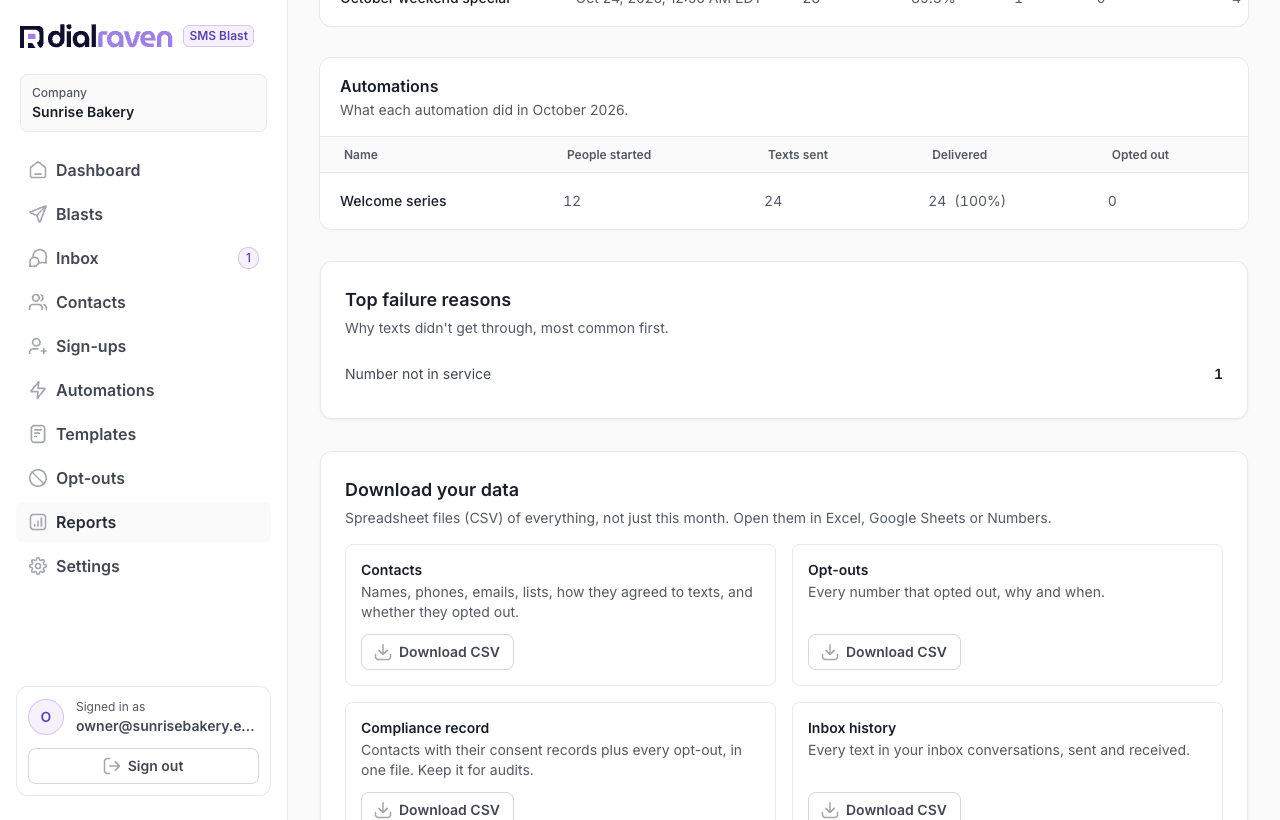
Task: Click the Name column header
Action: point(361,155)
